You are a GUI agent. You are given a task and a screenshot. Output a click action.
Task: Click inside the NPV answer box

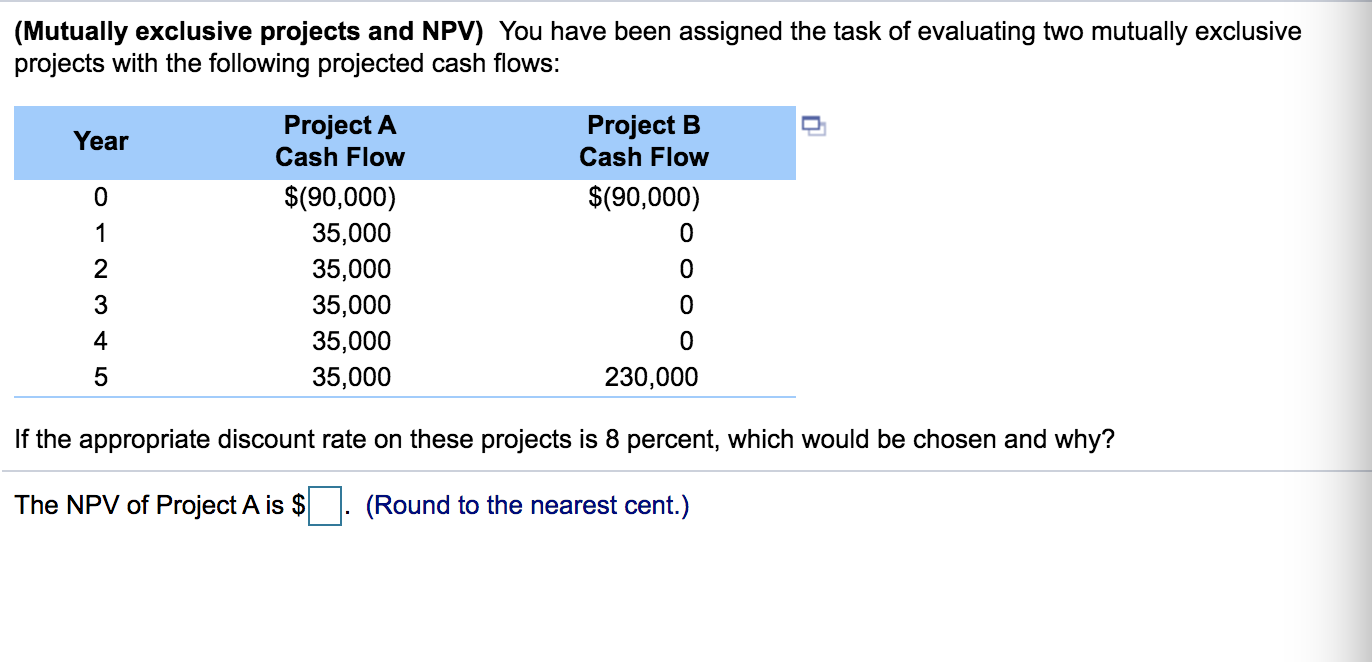click(323, 507)
